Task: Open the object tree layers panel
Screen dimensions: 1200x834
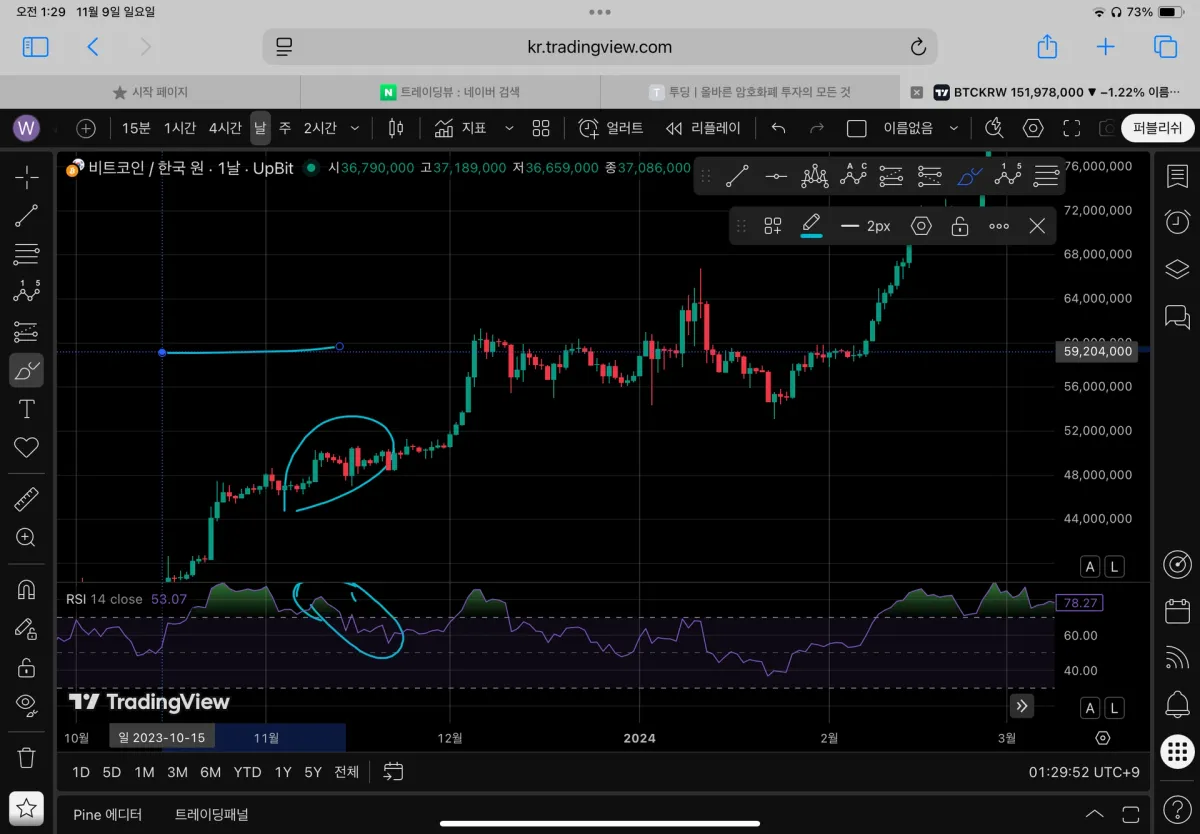Action: pos(1177,269)
